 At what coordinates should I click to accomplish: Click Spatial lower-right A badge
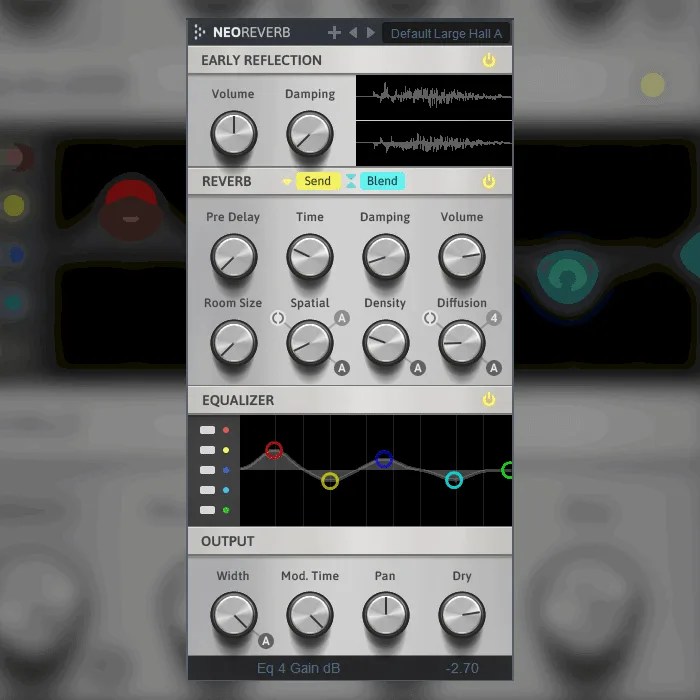click(x=342, y=368)
